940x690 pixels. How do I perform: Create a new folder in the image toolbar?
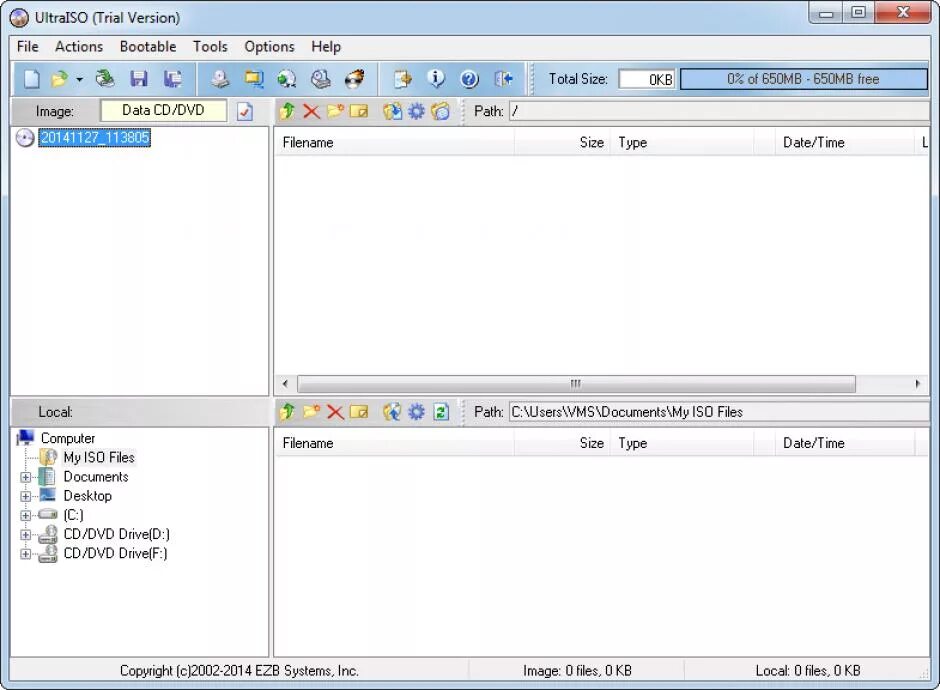click(x=335, y=111)
